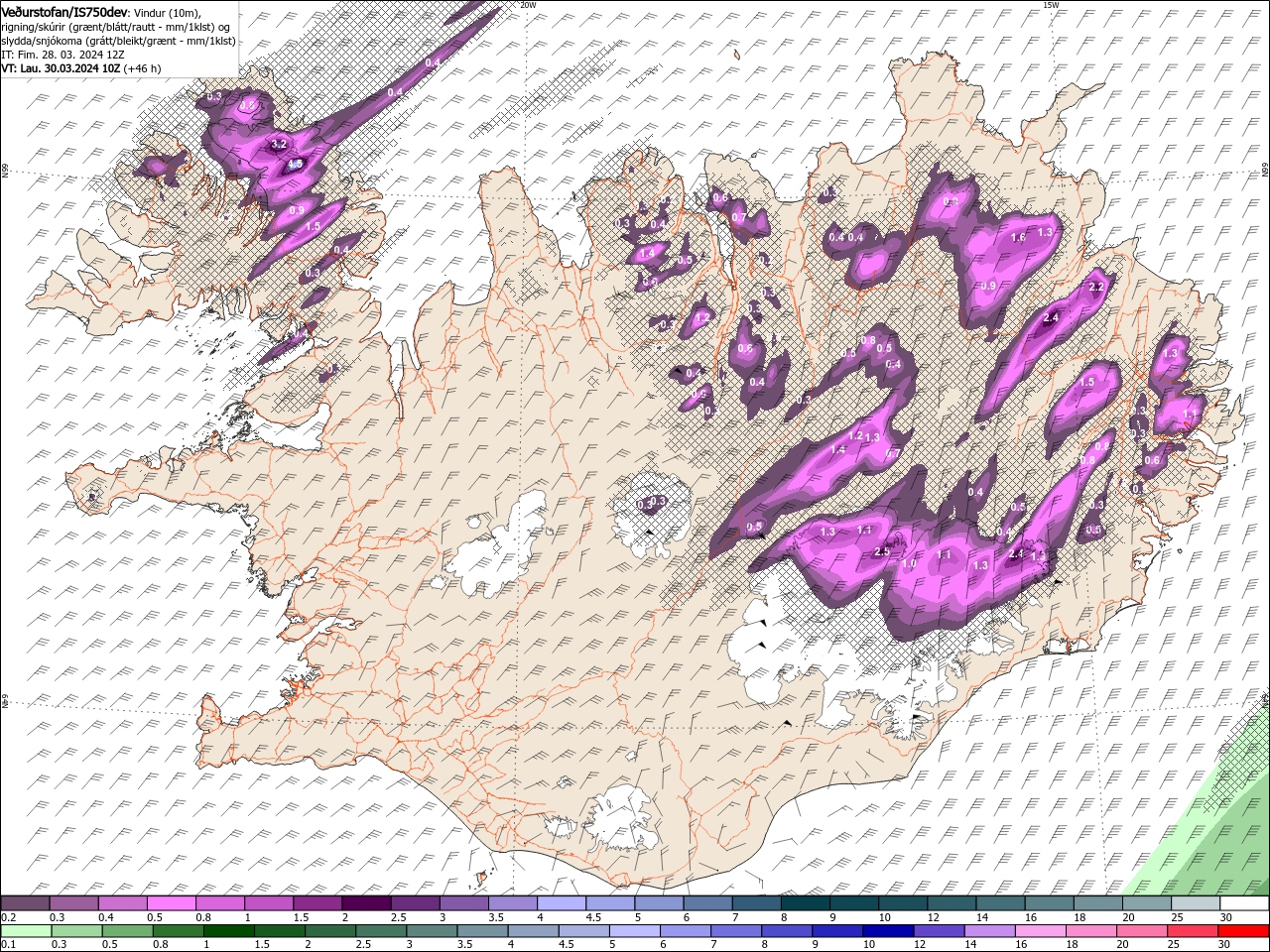The height and width of the screenshot is (952, 1270).
Task: Click the IT: Fim. 28. 03. 2024 12Z line
Action: point(63,56)
